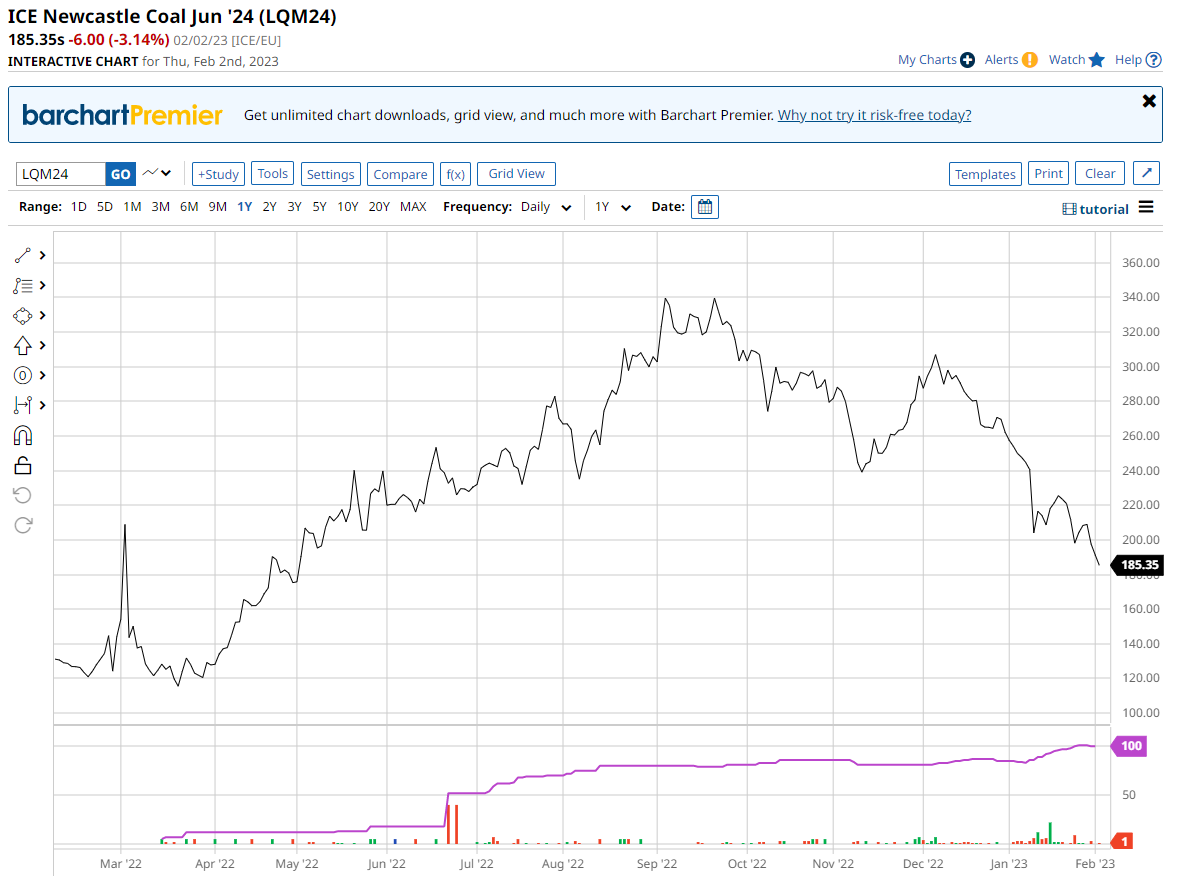This screenshot has width=1184, height=891.
Task: Open the chart type line dropdown
Action: coord(156,174)
